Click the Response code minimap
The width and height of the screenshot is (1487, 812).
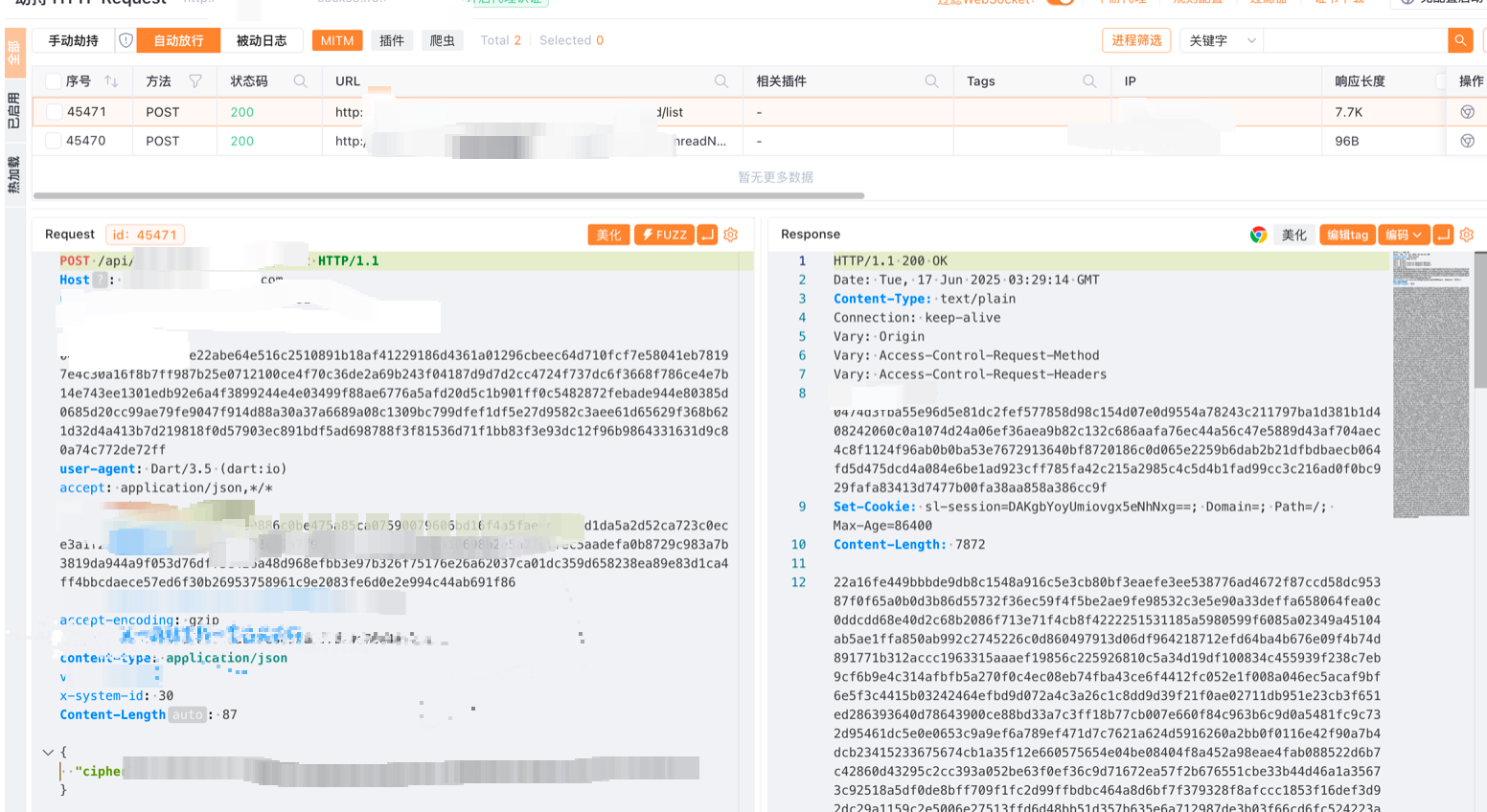[1430, 384]
